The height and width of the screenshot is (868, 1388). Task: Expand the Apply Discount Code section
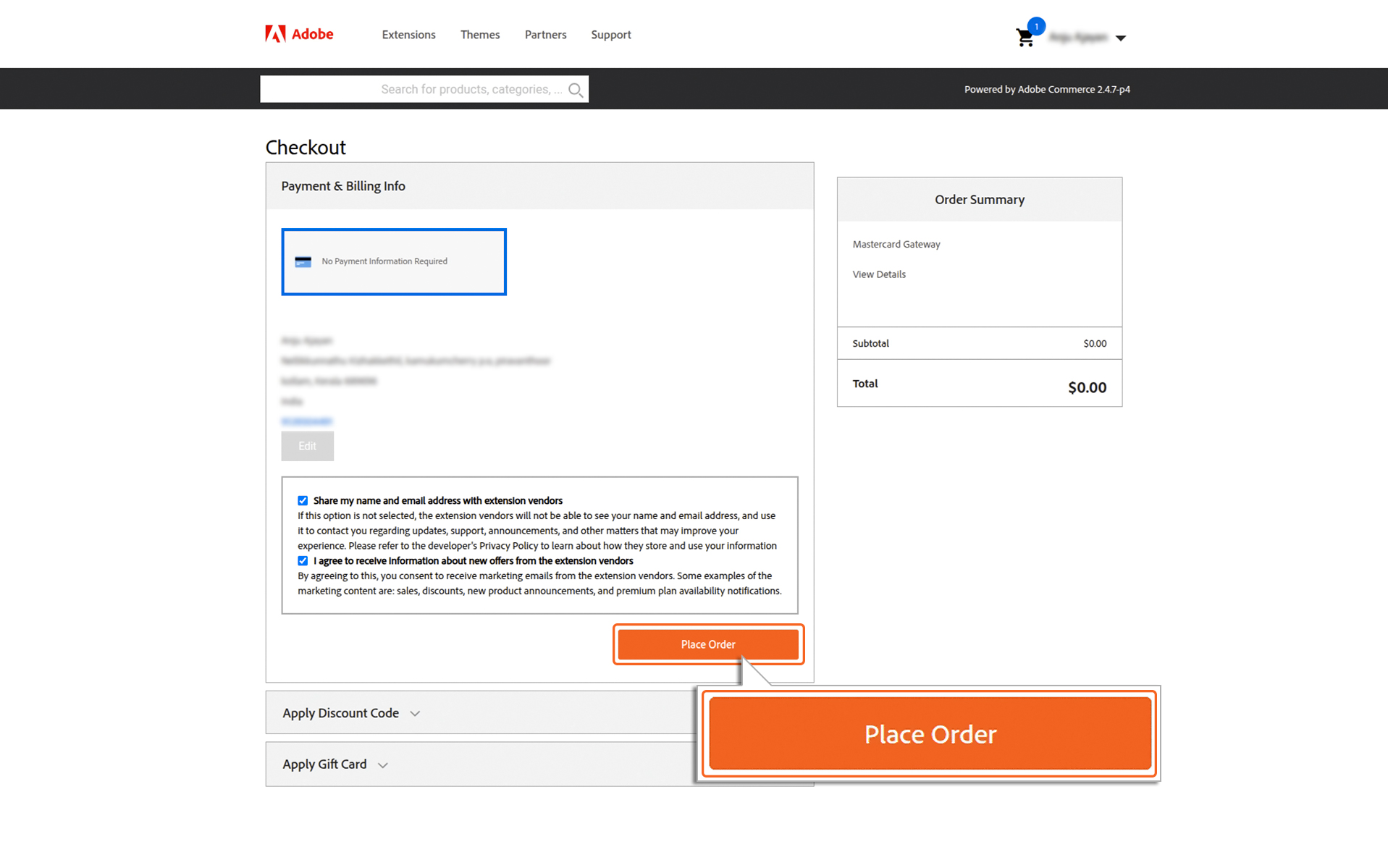click(351, 713)
